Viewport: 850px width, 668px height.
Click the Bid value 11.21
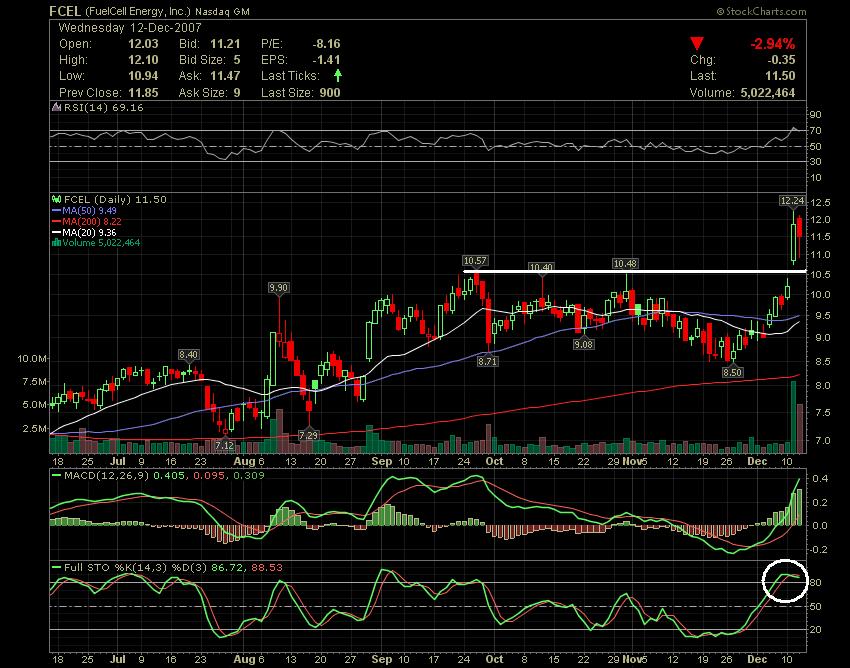[x=225, y=44]
